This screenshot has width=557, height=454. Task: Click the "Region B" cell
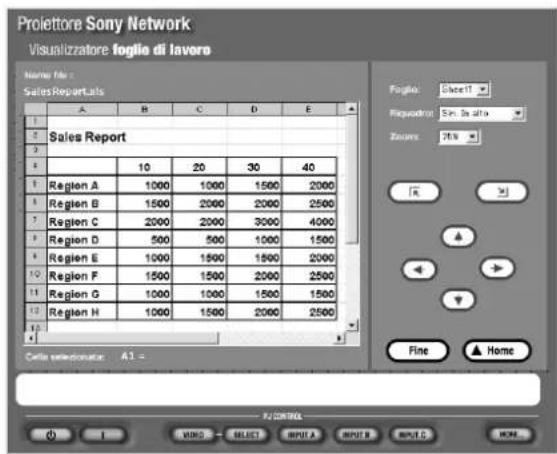(x=82, y=203)
